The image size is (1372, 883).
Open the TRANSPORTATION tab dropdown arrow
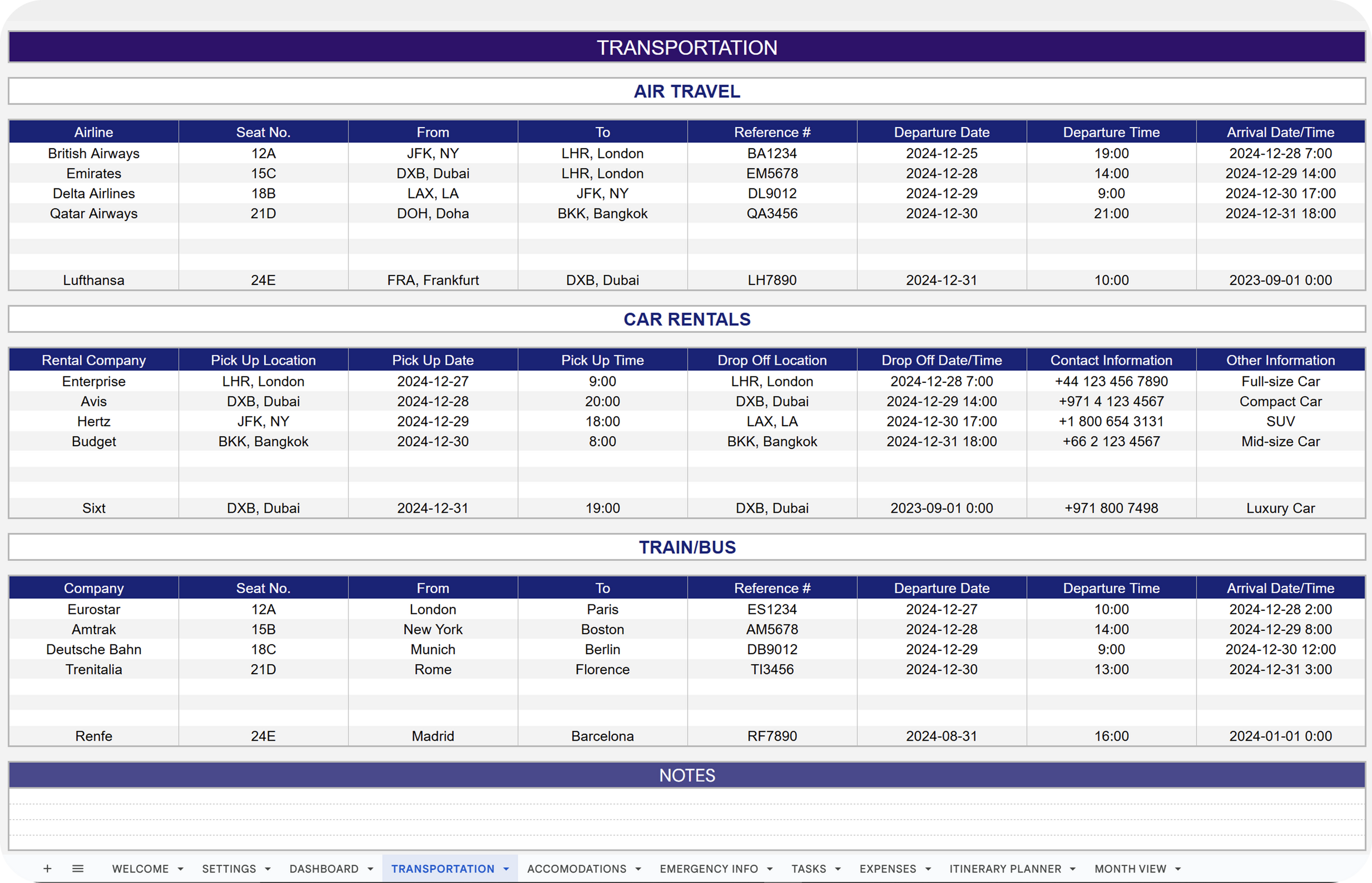(x=507, y=869)
